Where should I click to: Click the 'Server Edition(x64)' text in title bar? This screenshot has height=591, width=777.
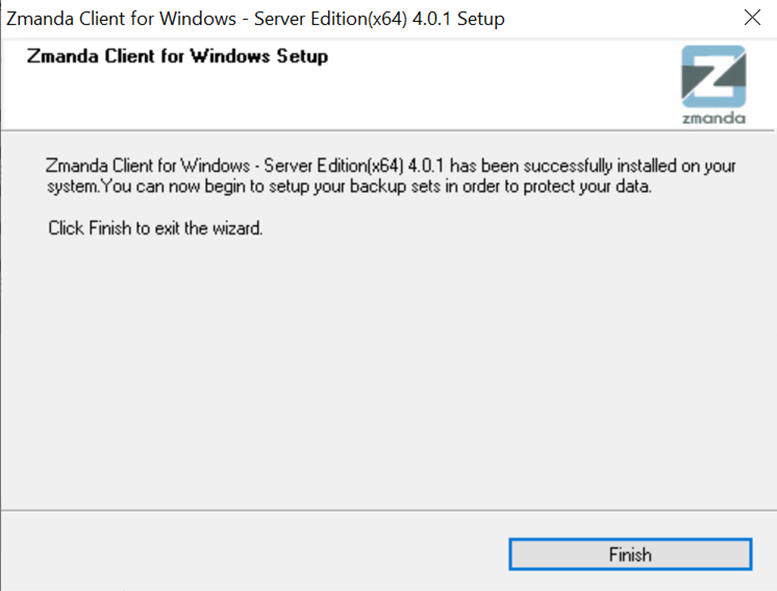(331, 19)
